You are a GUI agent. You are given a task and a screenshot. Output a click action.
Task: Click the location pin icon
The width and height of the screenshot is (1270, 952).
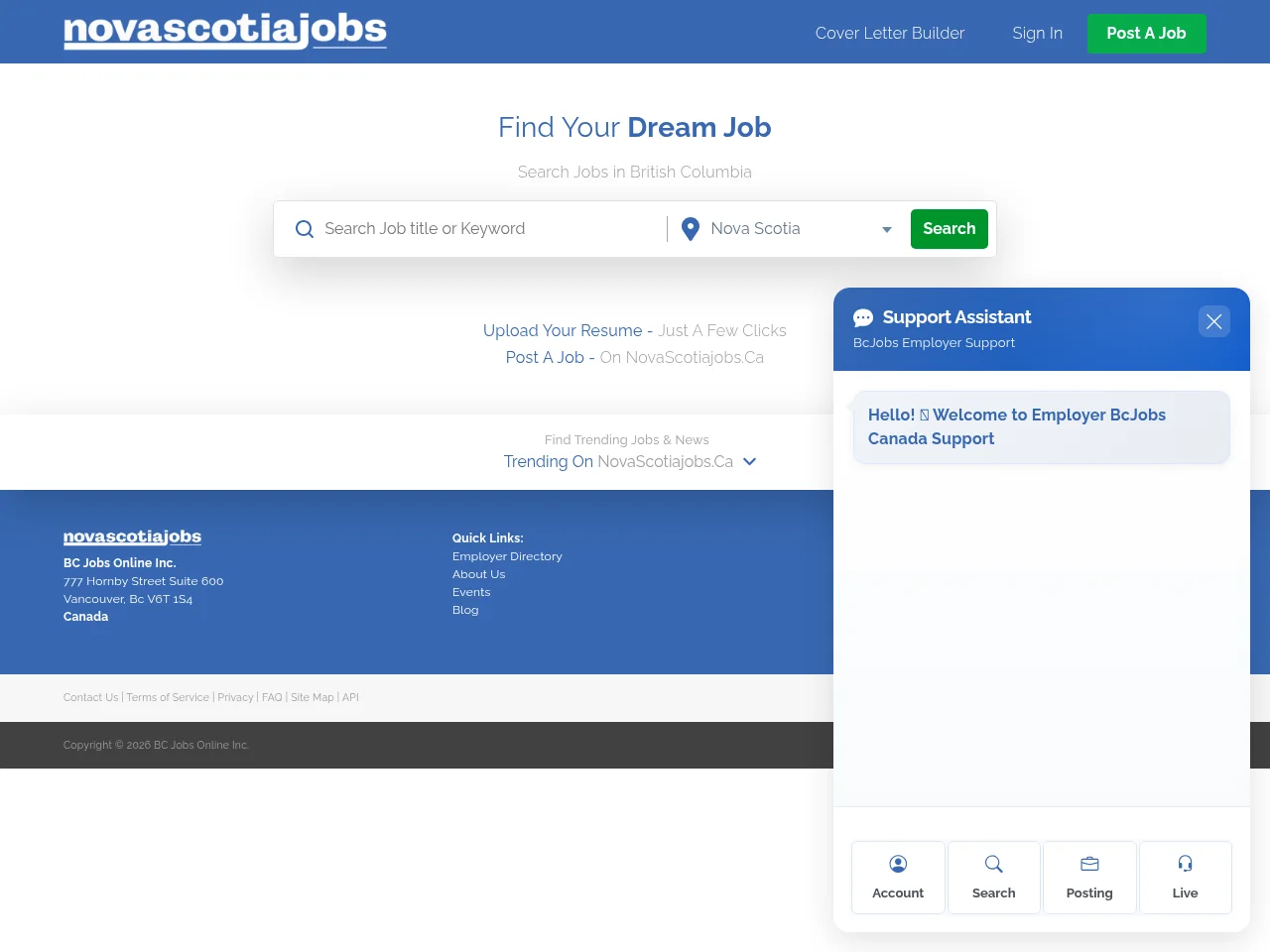click(x=691, y=229)
